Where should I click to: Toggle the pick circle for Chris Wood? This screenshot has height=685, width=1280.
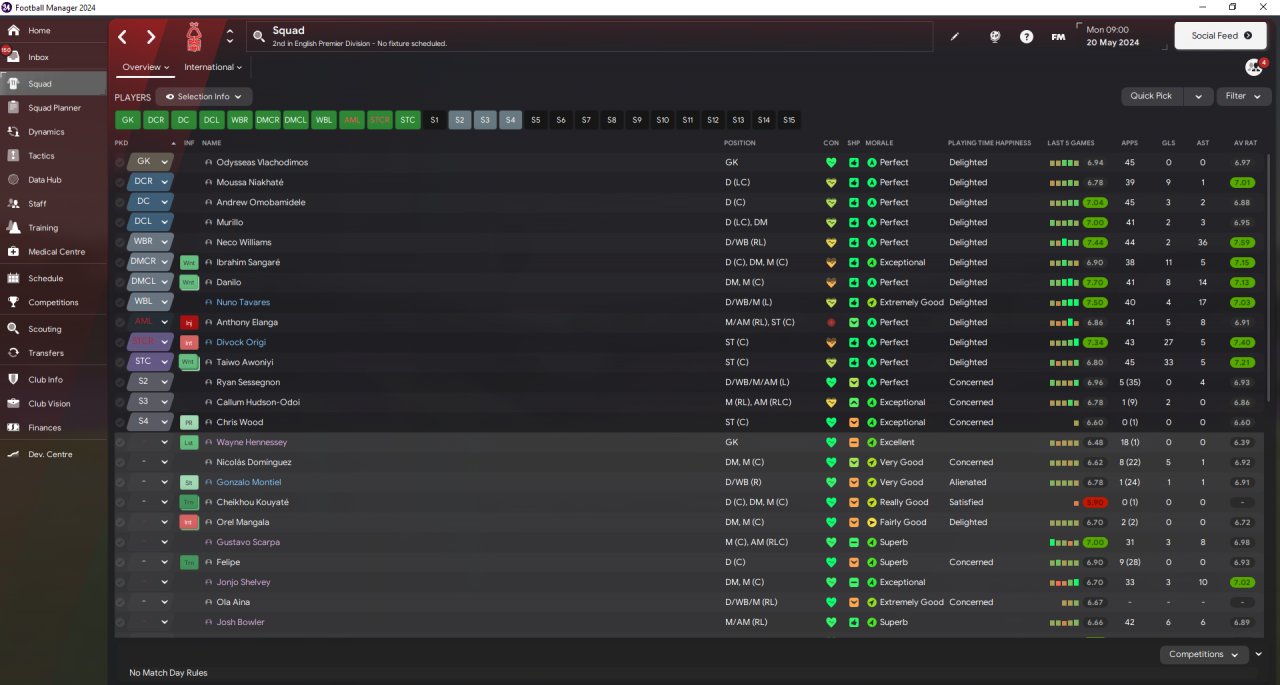[120, 422]
